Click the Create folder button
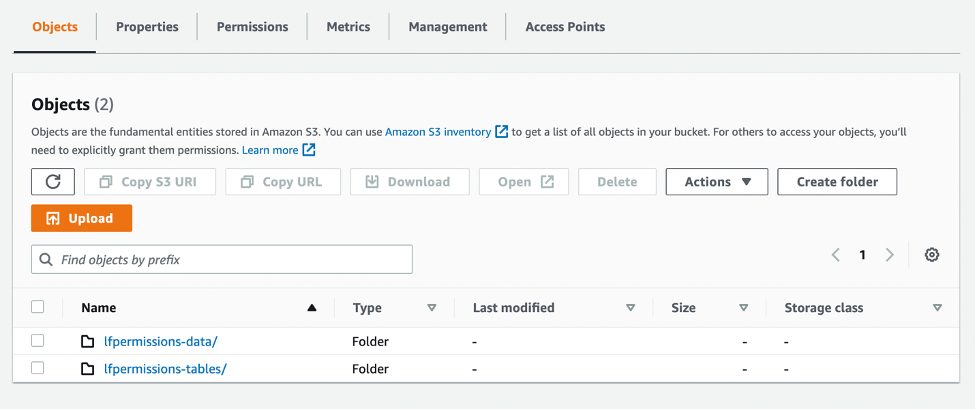The image size is (977, 410). pyautogui.click(x=836, y=182)
